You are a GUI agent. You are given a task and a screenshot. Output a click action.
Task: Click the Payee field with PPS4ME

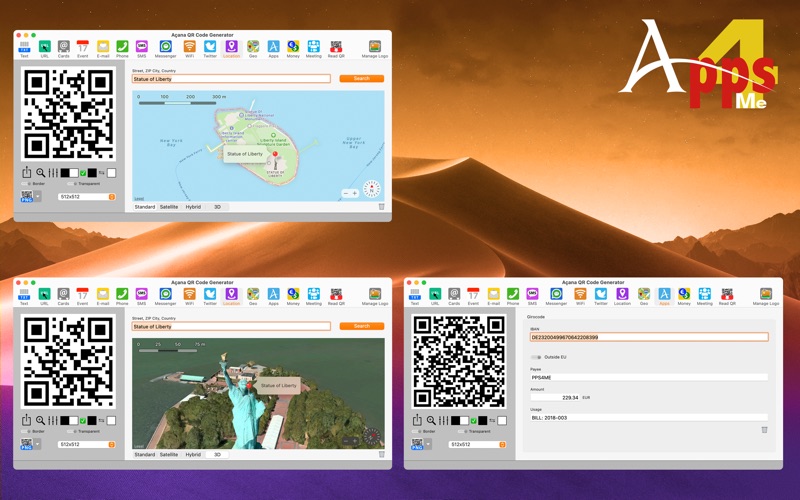click(x=649, y=378)
